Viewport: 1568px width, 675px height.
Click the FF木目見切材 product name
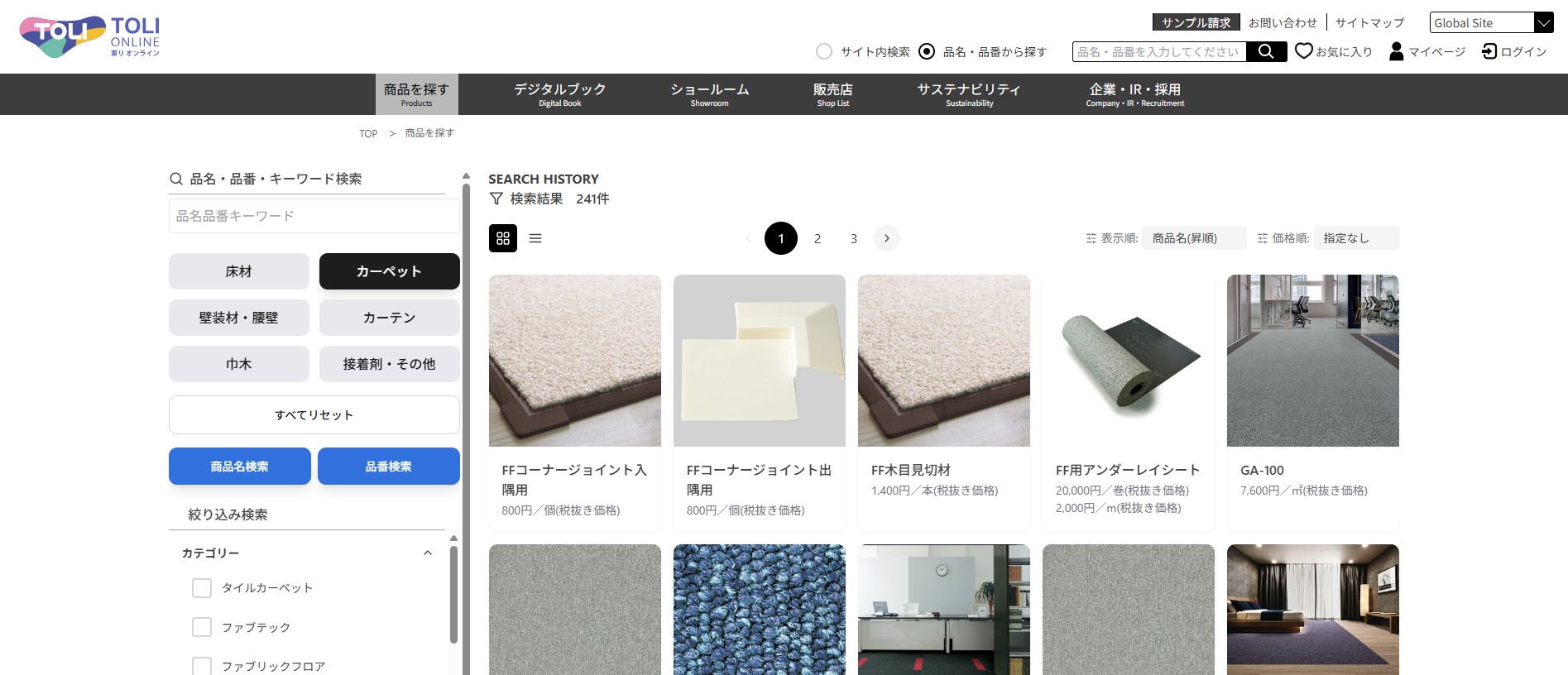click(911, 470)
